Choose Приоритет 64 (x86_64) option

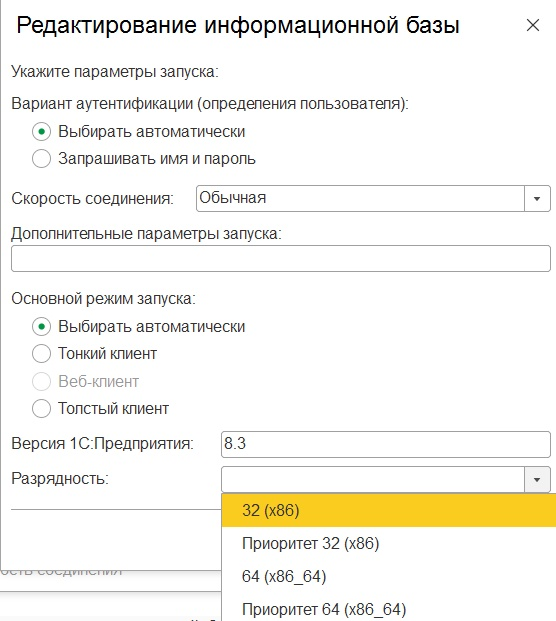[x=389, y=609]
